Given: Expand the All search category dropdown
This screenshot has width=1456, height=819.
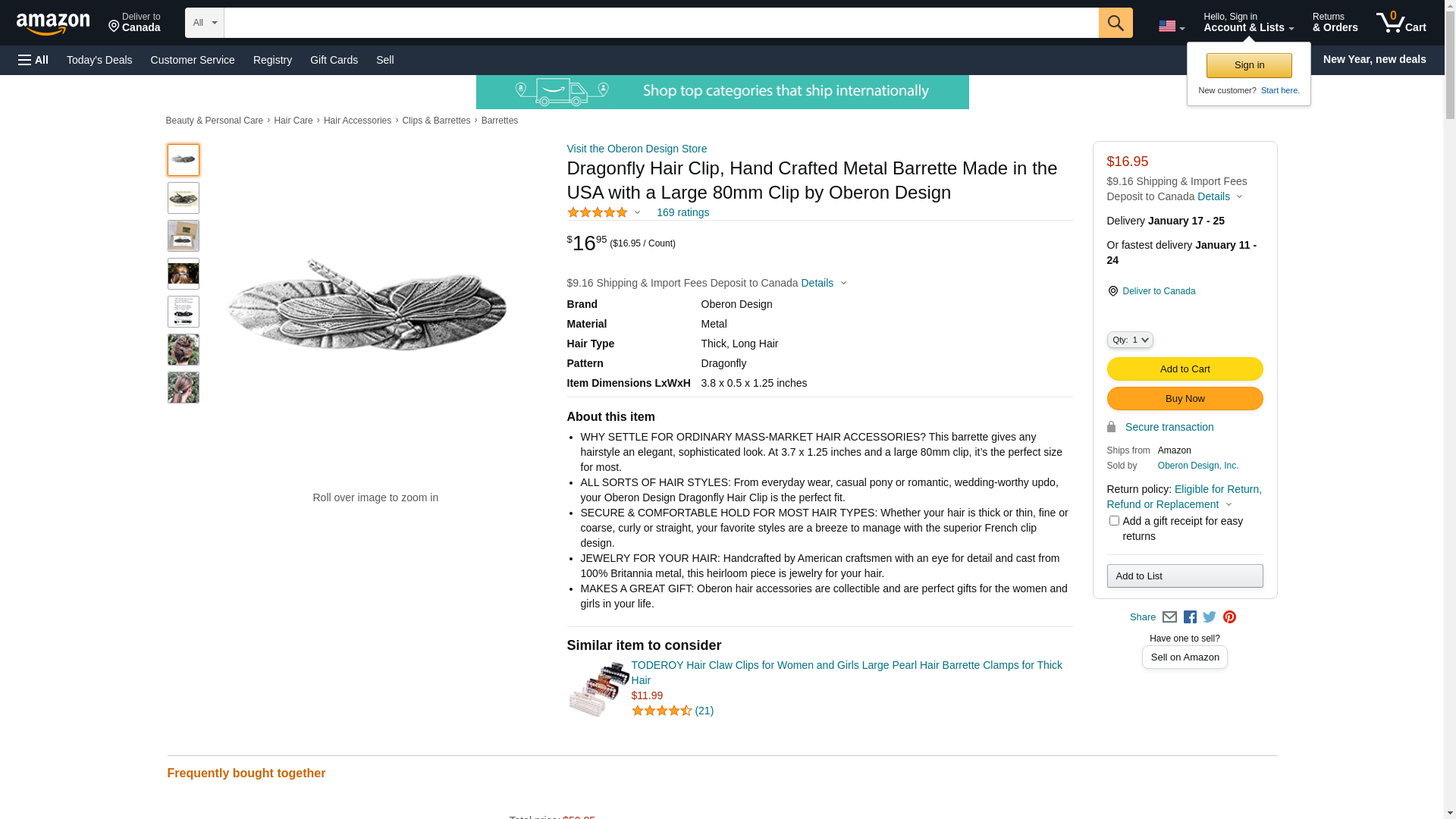Looking at the screenshot, I should click(x=204, y=23).
